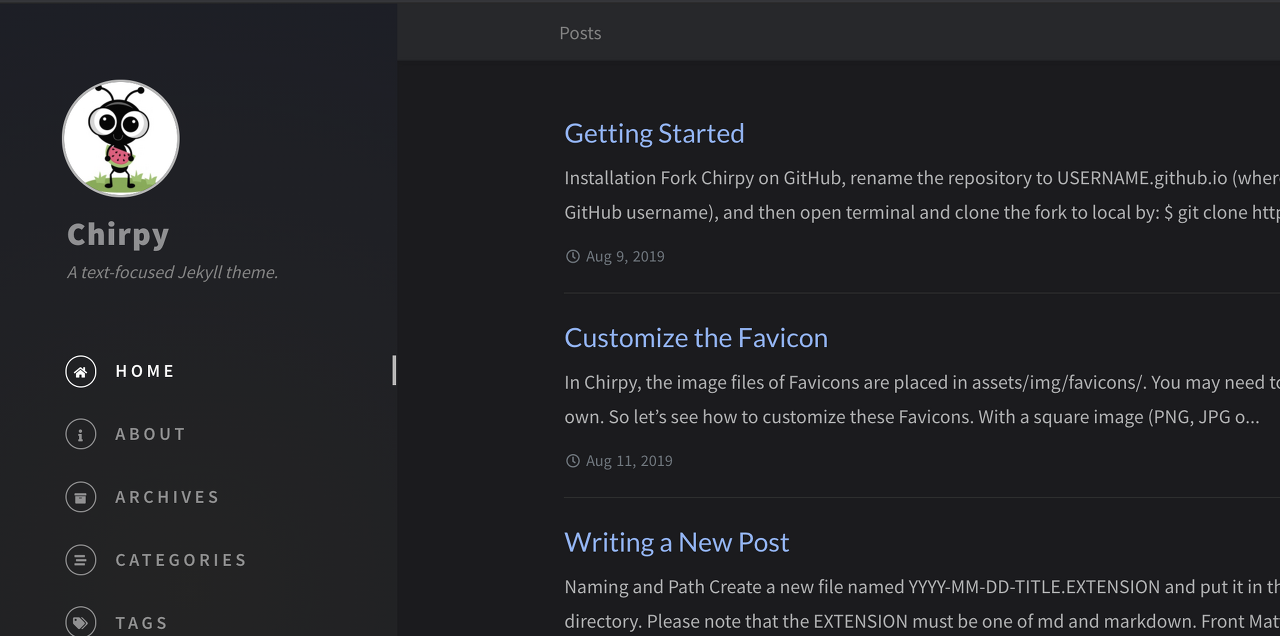This screenshot has height=636, width=1280.
Task: Open the ABOUT navigation item
Action: pos(151,434)
